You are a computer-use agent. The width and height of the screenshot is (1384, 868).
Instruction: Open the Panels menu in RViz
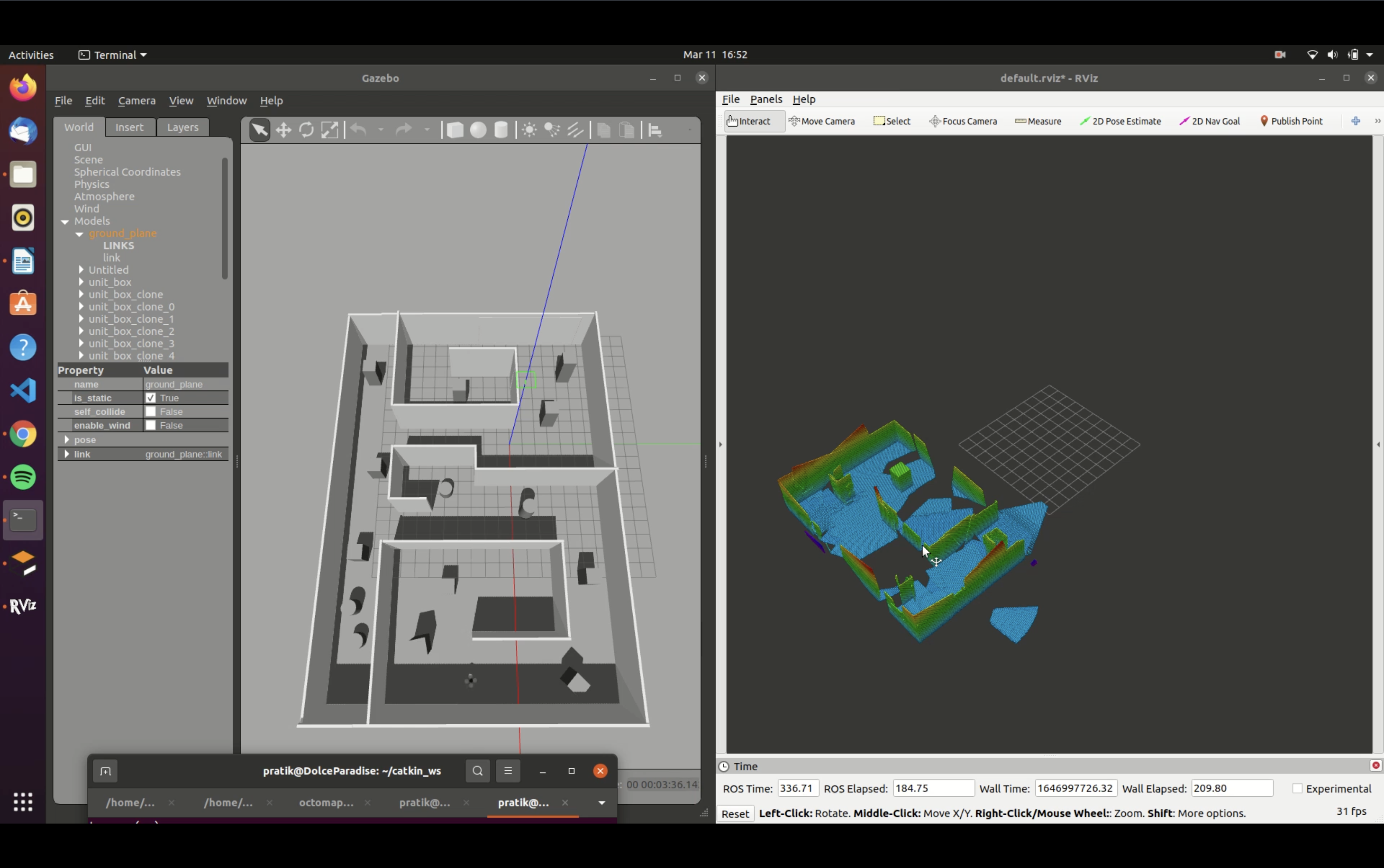pyautogui.click(x=766, y=99)
